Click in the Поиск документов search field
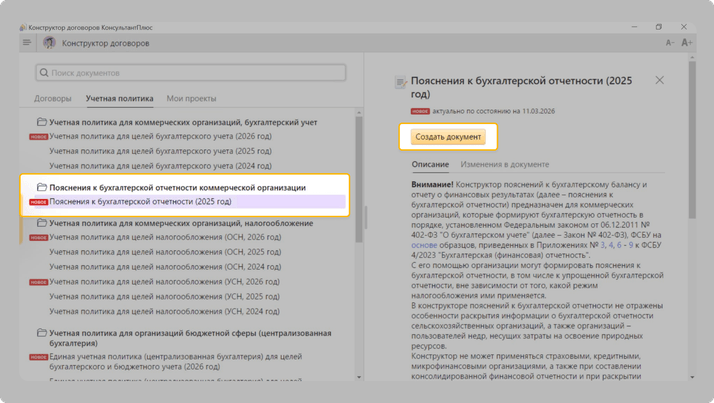Screen dimensions: 714x403 191,73
